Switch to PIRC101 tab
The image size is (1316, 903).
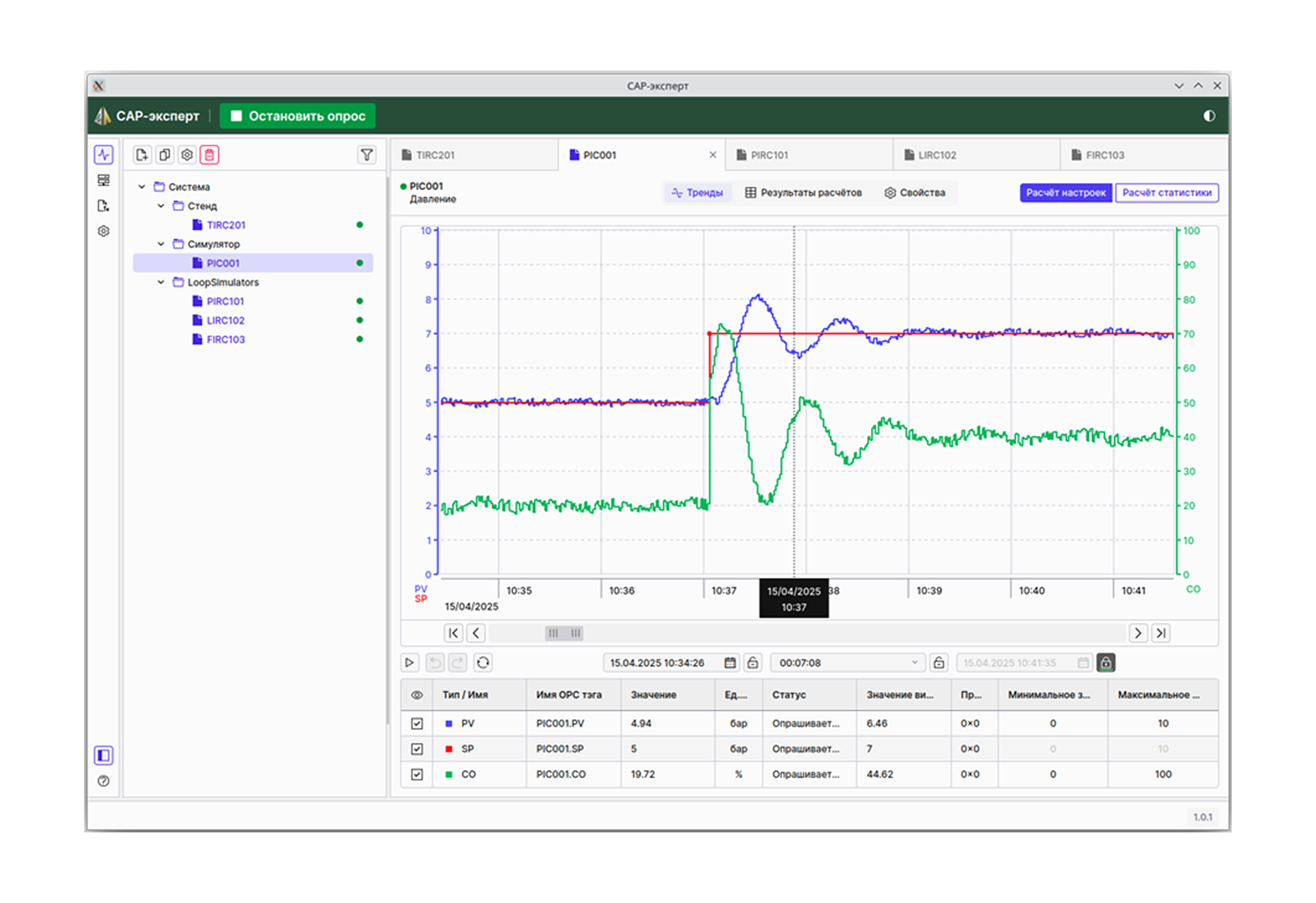click(809, 155)
